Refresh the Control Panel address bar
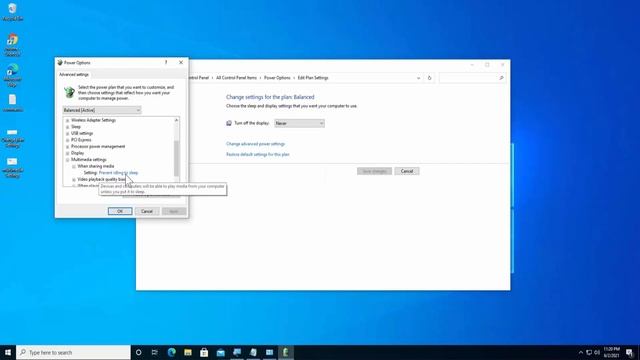640x360 pixels. click(x=429, y=78)
